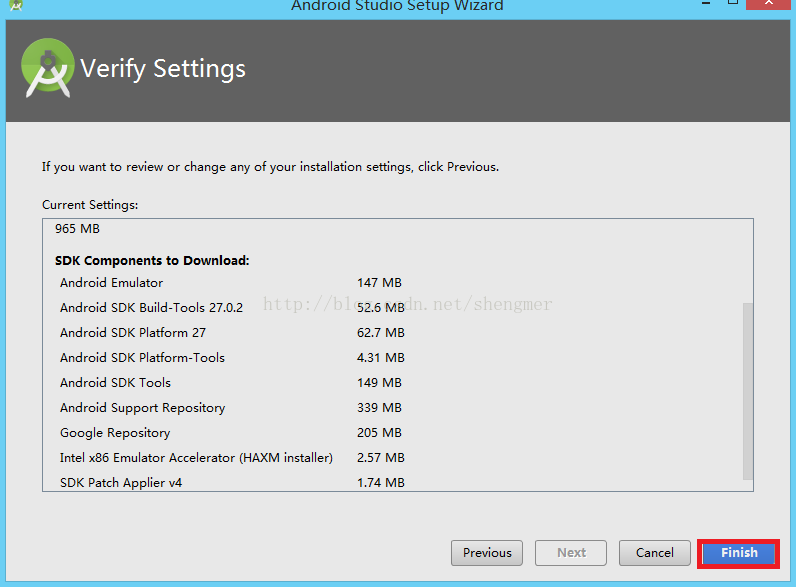This screenshot has height=587, width=796.
Task: Click the '149 MB' size value
Action: pyautogui.click(x=379, y=382)
